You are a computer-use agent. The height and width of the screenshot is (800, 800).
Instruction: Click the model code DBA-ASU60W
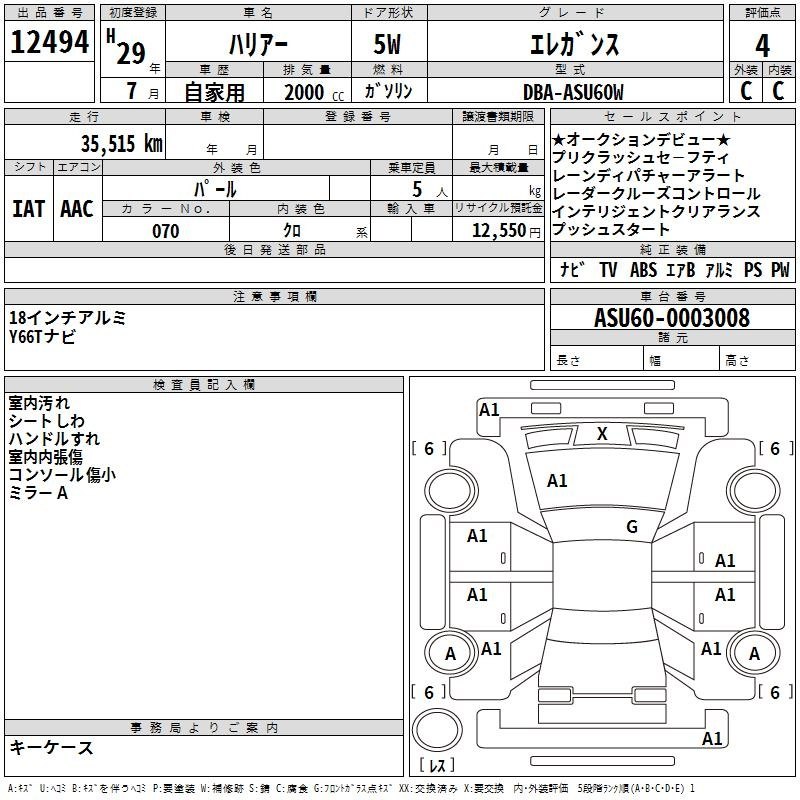(573, 92)
